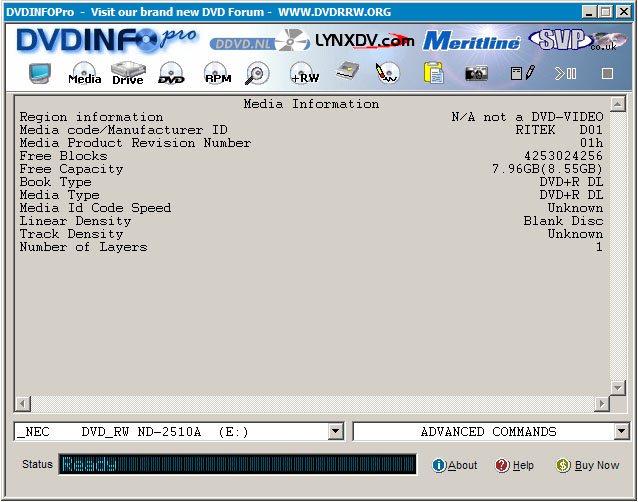Viewport: 638px width, 502px height.
Task: Minimize the DVDINFOPro window
Action: [589, 12]
